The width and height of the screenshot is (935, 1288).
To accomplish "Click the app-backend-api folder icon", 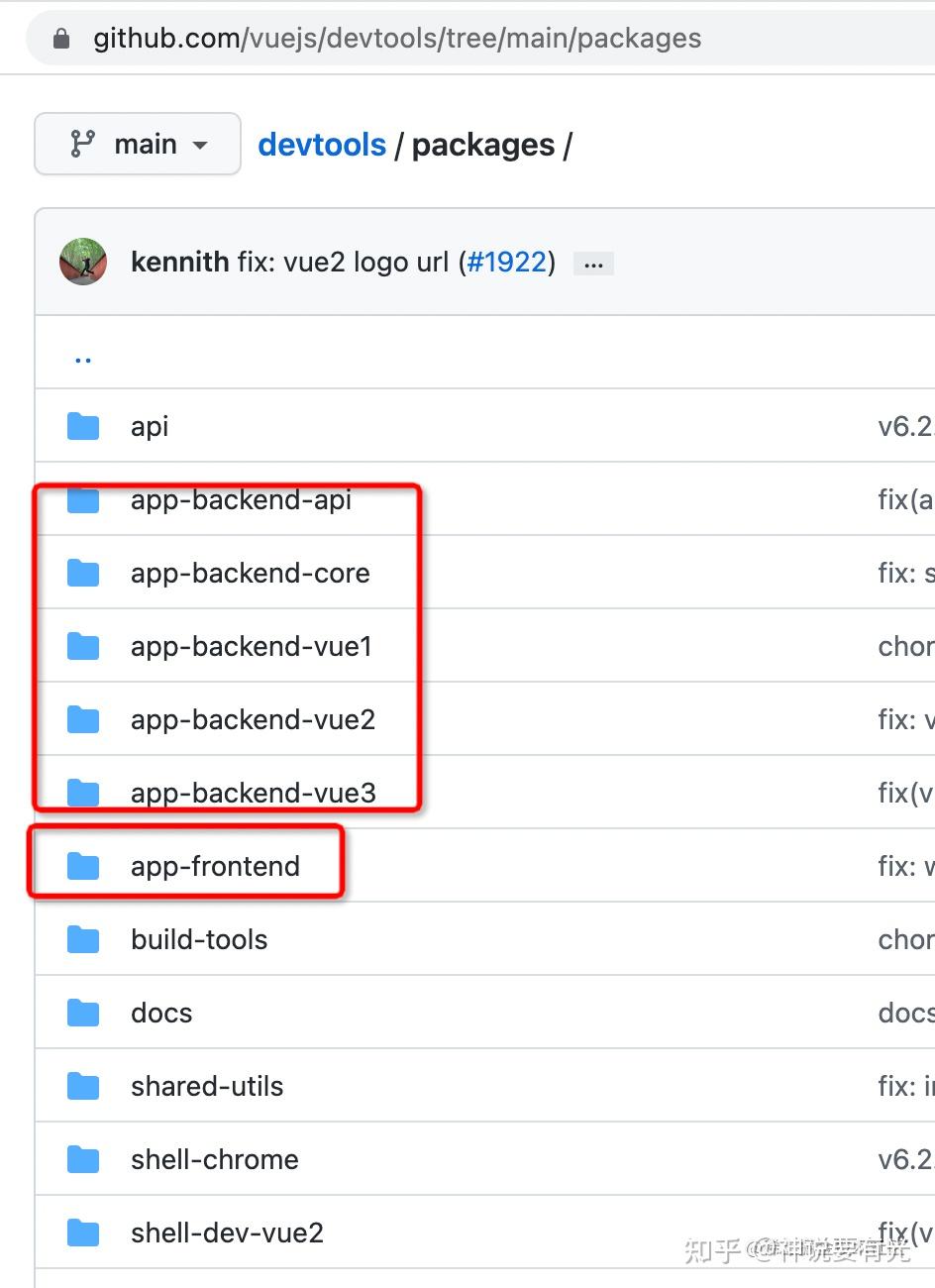I will pos(83,500).
